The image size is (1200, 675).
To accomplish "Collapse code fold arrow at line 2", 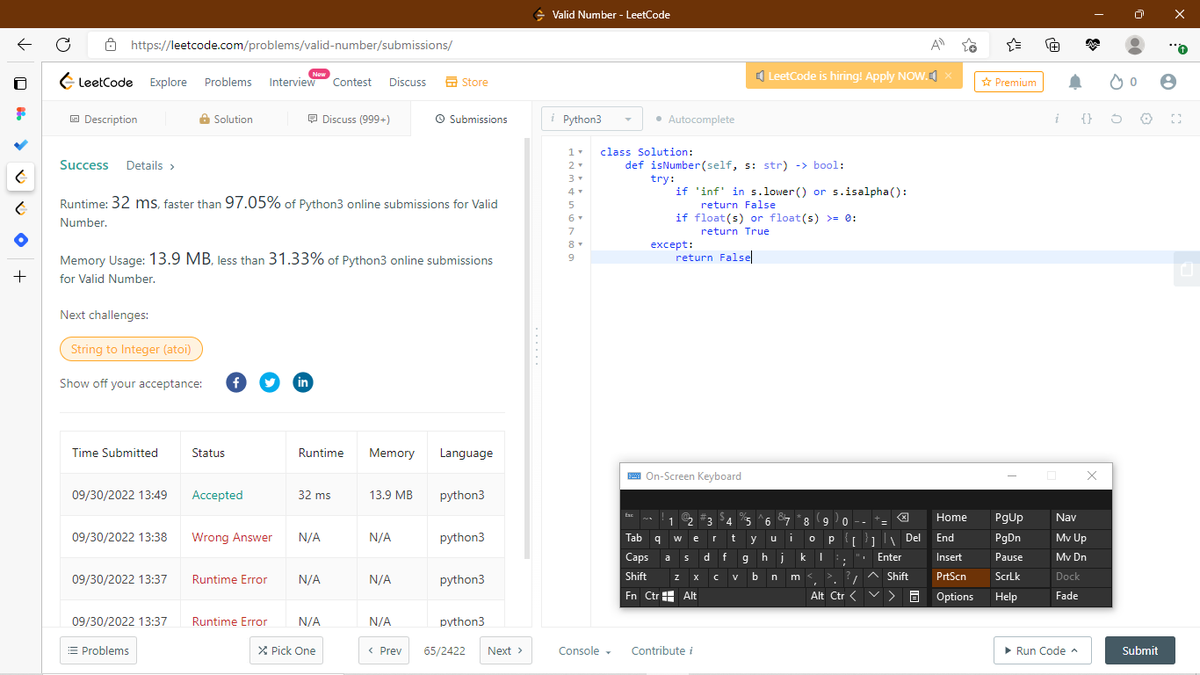I will [581, 166].
